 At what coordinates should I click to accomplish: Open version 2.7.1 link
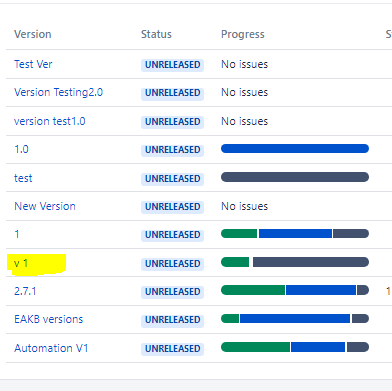(25, 291)
